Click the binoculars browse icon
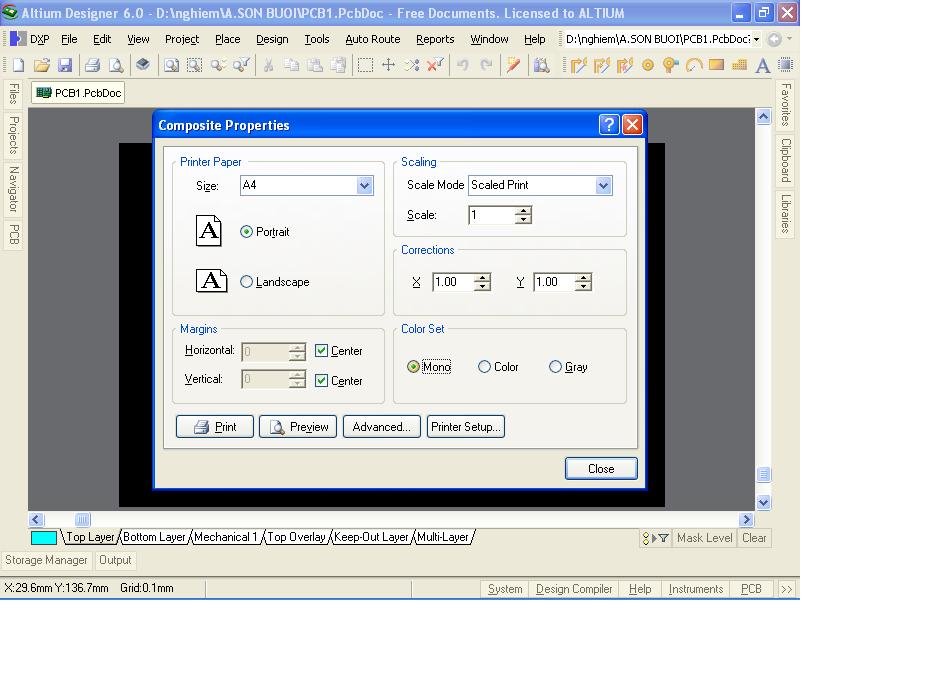The width and height of the screenshot is (950, 690). click(x=542, y=65)
